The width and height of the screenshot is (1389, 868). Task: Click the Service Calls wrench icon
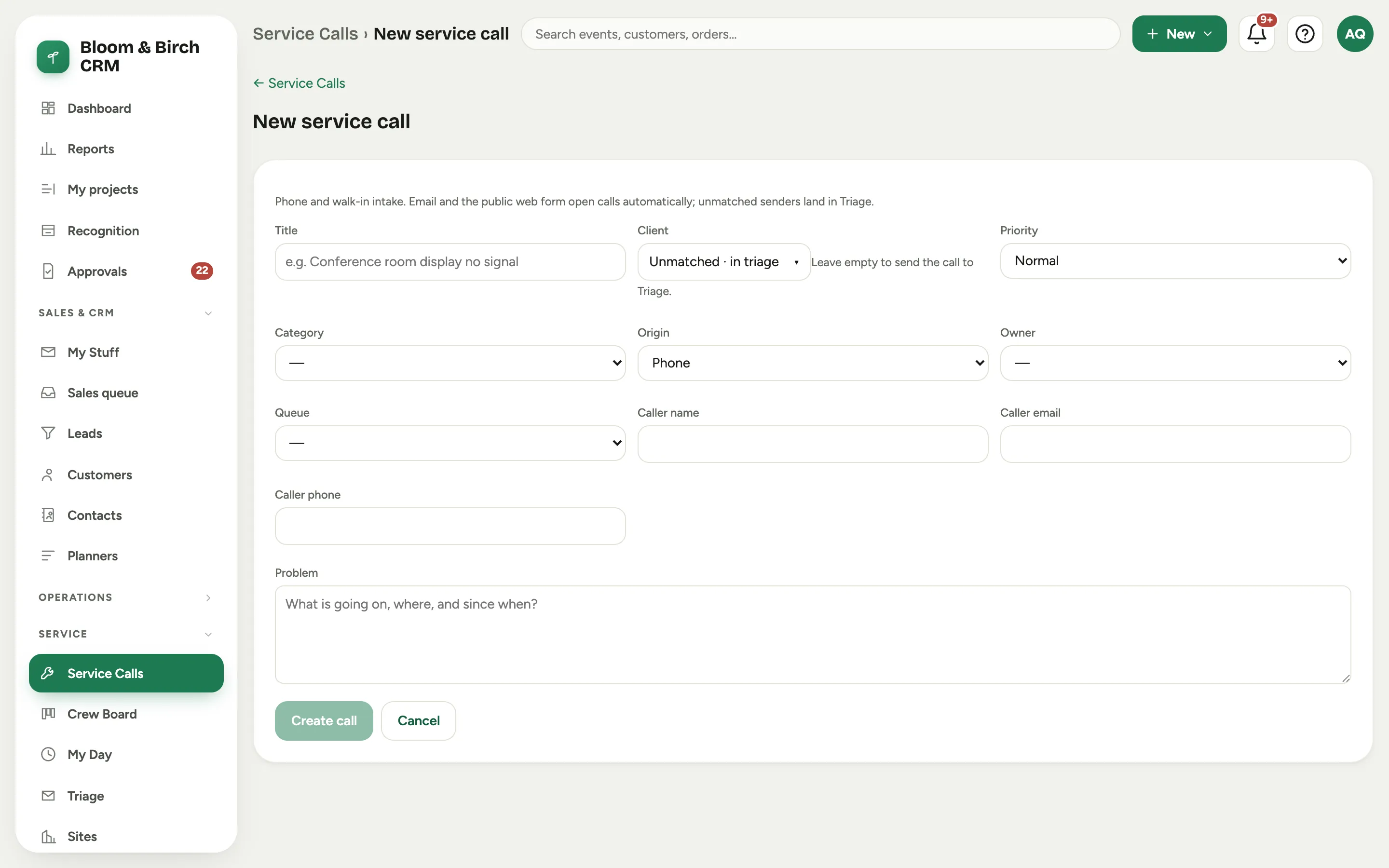48,673
